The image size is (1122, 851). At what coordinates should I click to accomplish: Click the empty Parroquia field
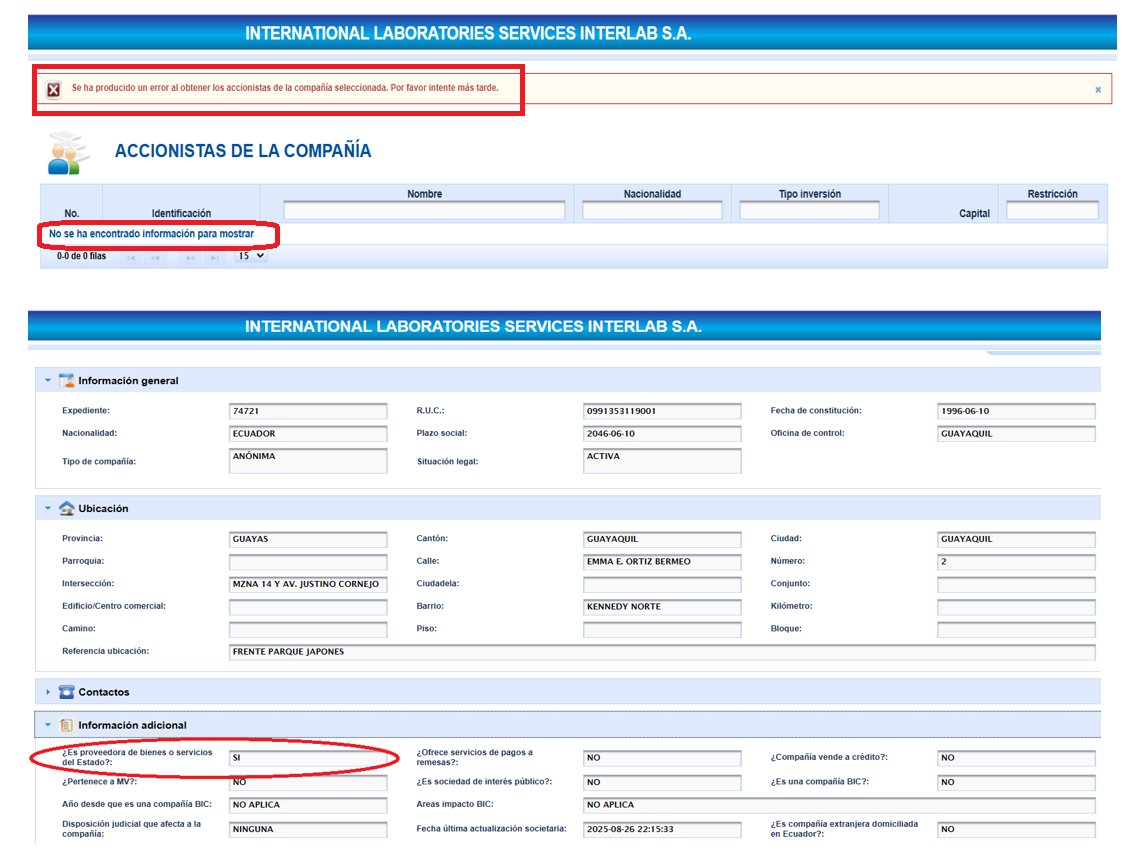point(308,562)
